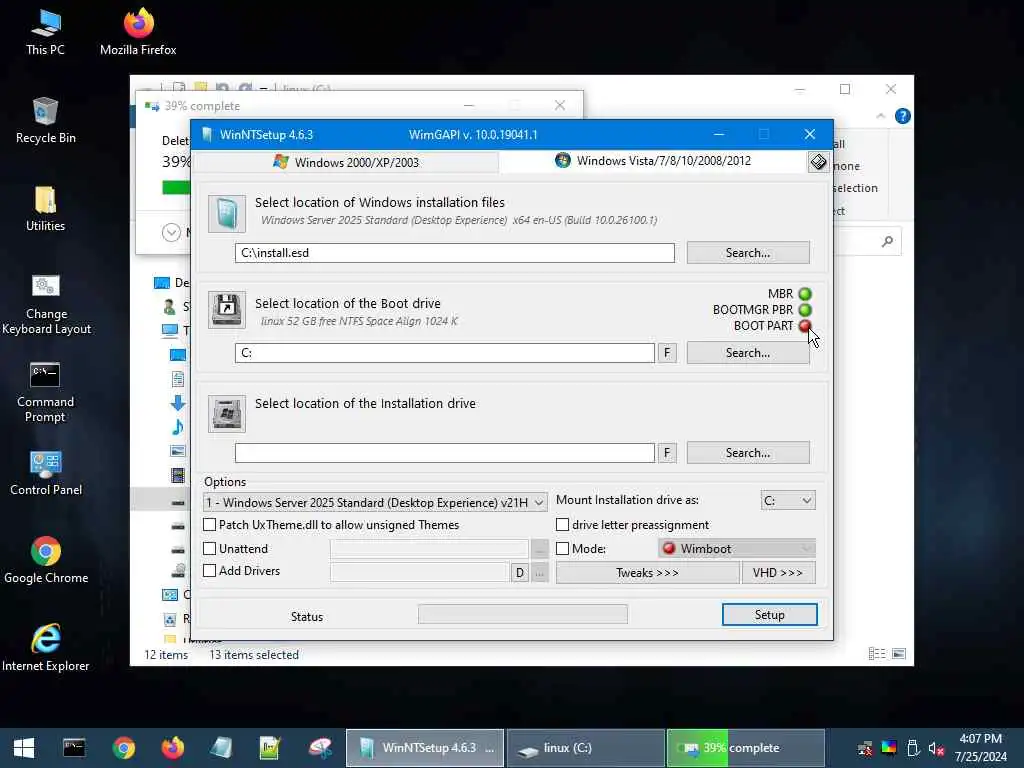Screen dimensions: 1024x768
Task: Click the red BOOT PART status indicator
Action: coord(805,325)
